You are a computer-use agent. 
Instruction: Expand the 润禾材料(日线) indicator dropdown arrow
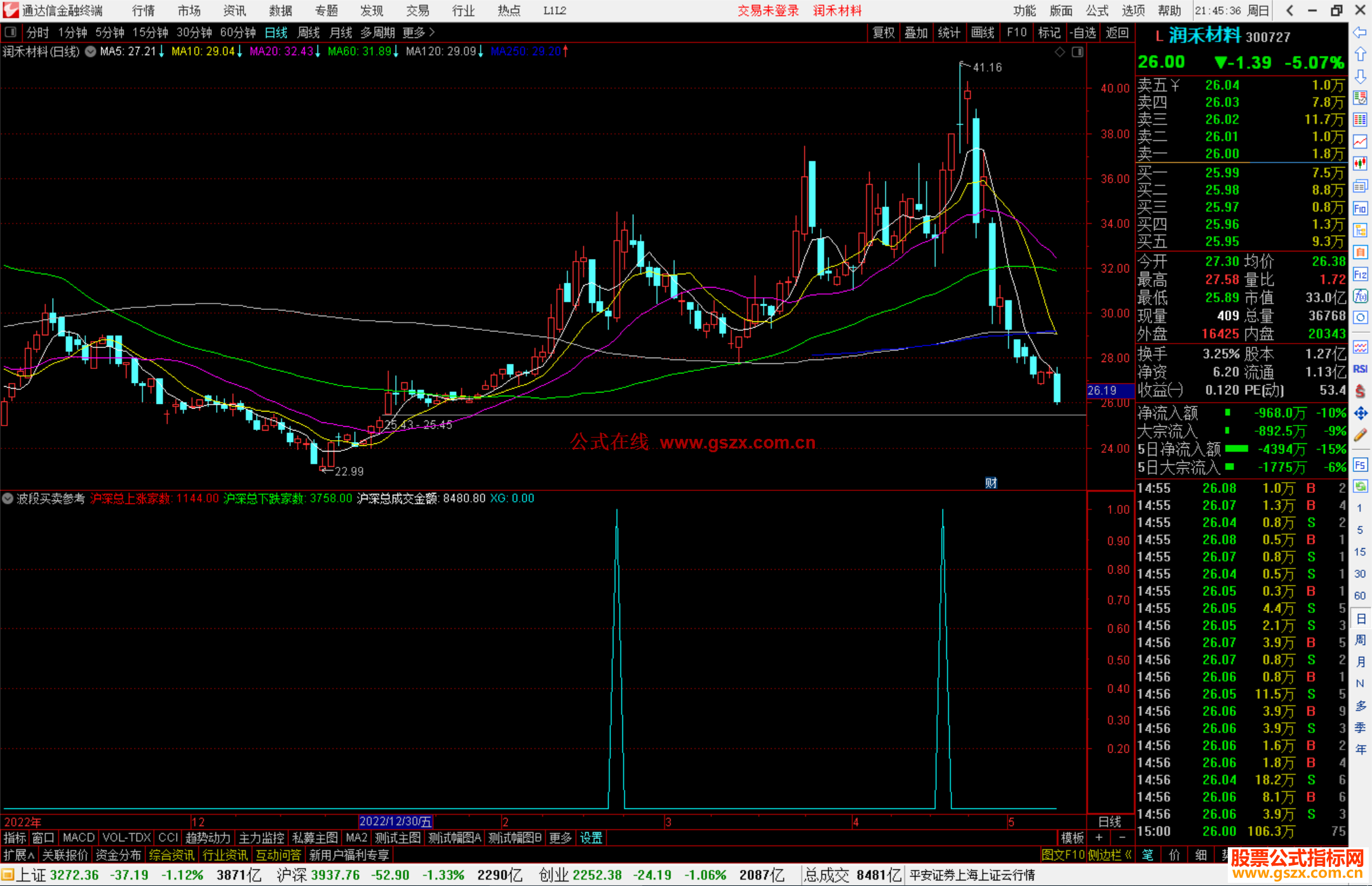(x=91, y=51)
